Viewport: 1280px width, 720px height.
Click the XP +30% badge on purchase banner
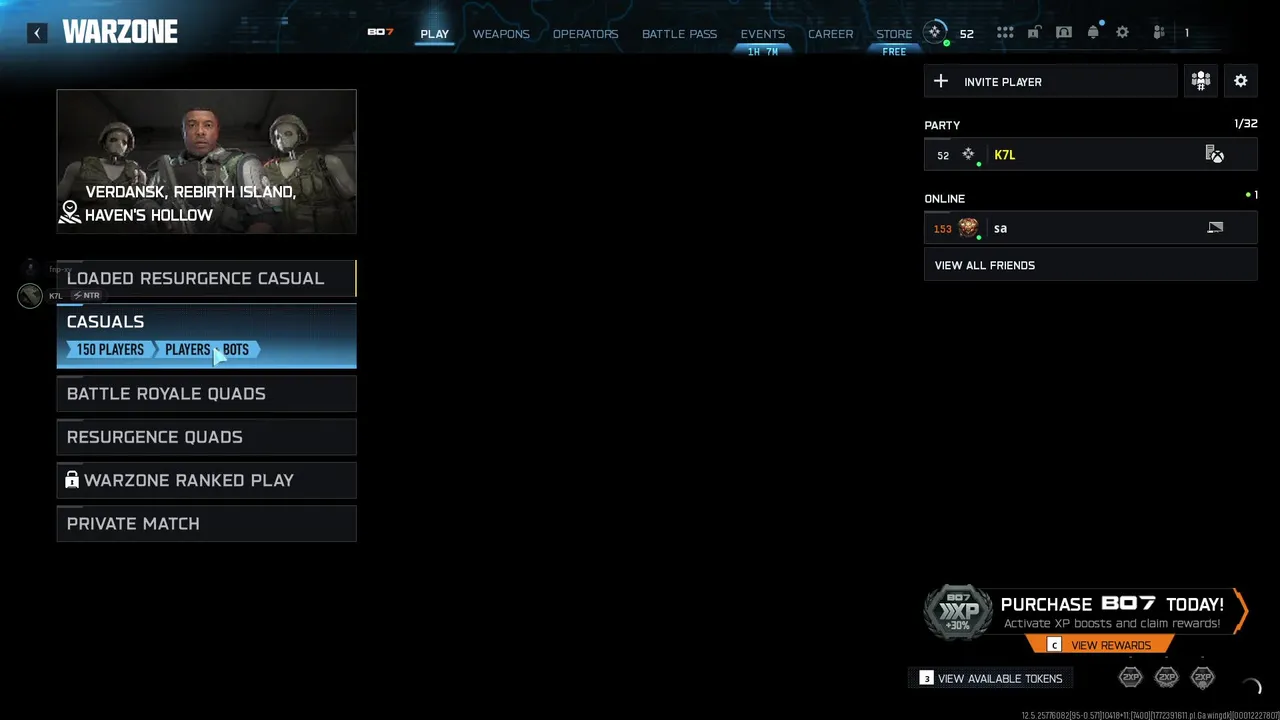coord(958,612)
